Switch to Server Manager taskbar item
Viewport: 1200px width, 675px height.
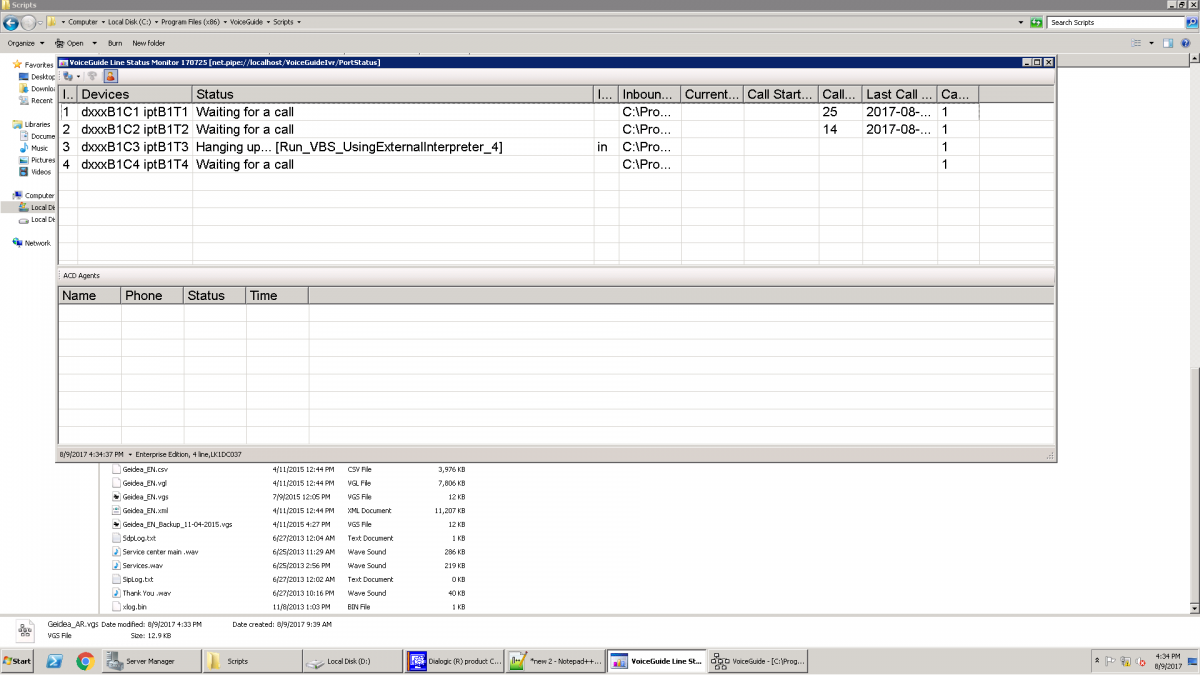click(x=150, y=661)
